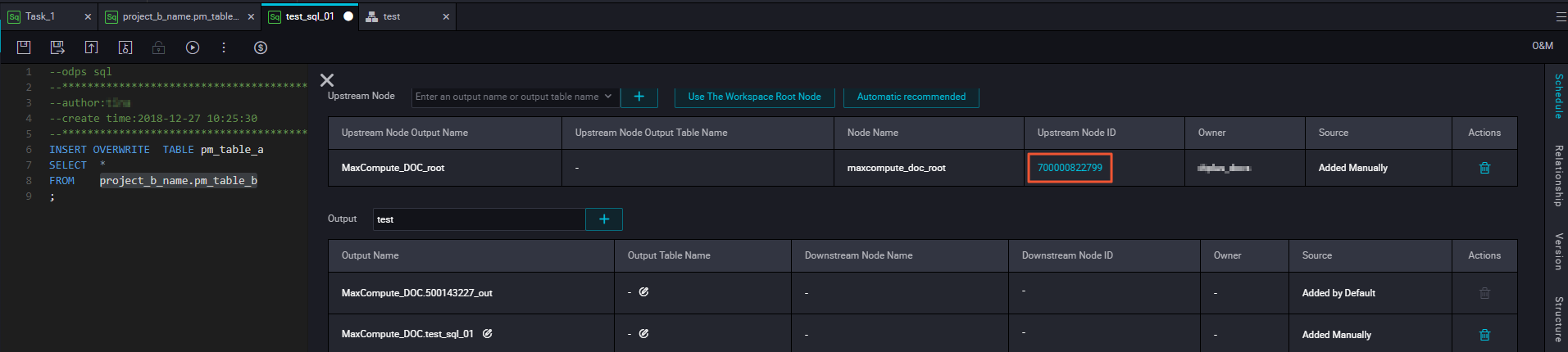
Task: Click the O&M link at top right
Action: (1543, 46)
